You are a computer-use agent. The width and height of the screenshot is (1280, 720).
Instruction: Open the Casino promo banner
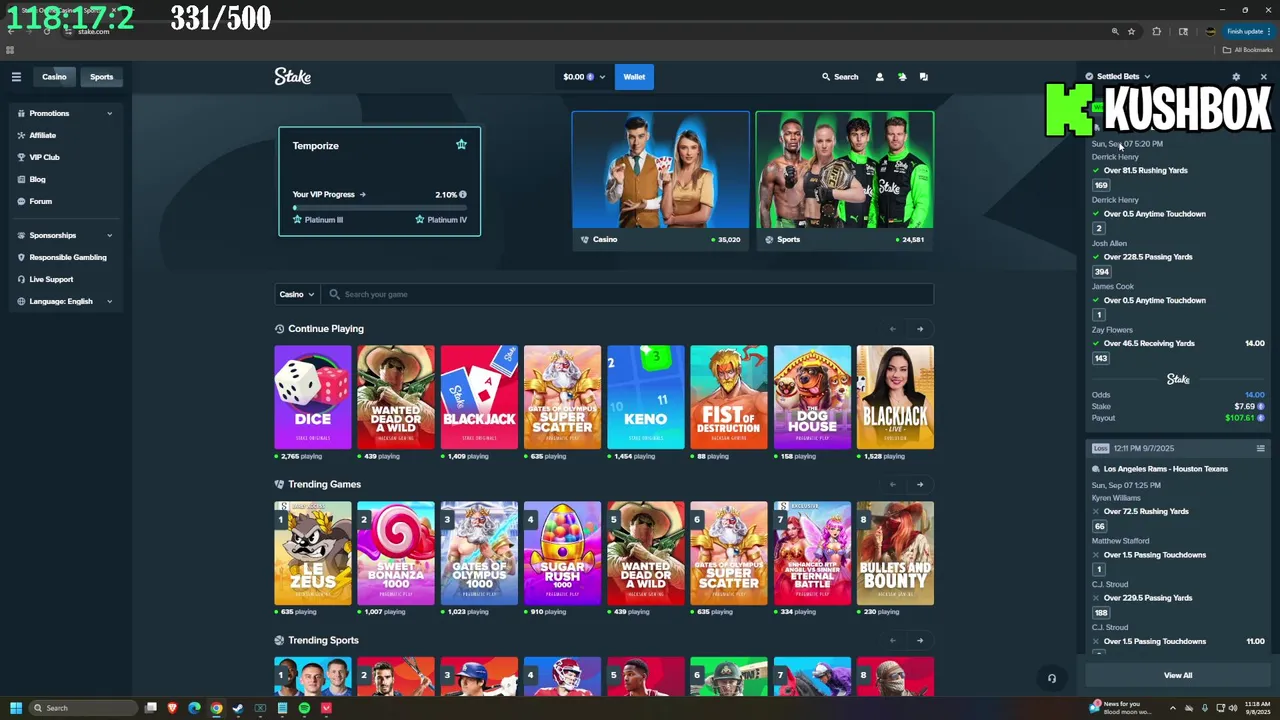pos(660,180)
